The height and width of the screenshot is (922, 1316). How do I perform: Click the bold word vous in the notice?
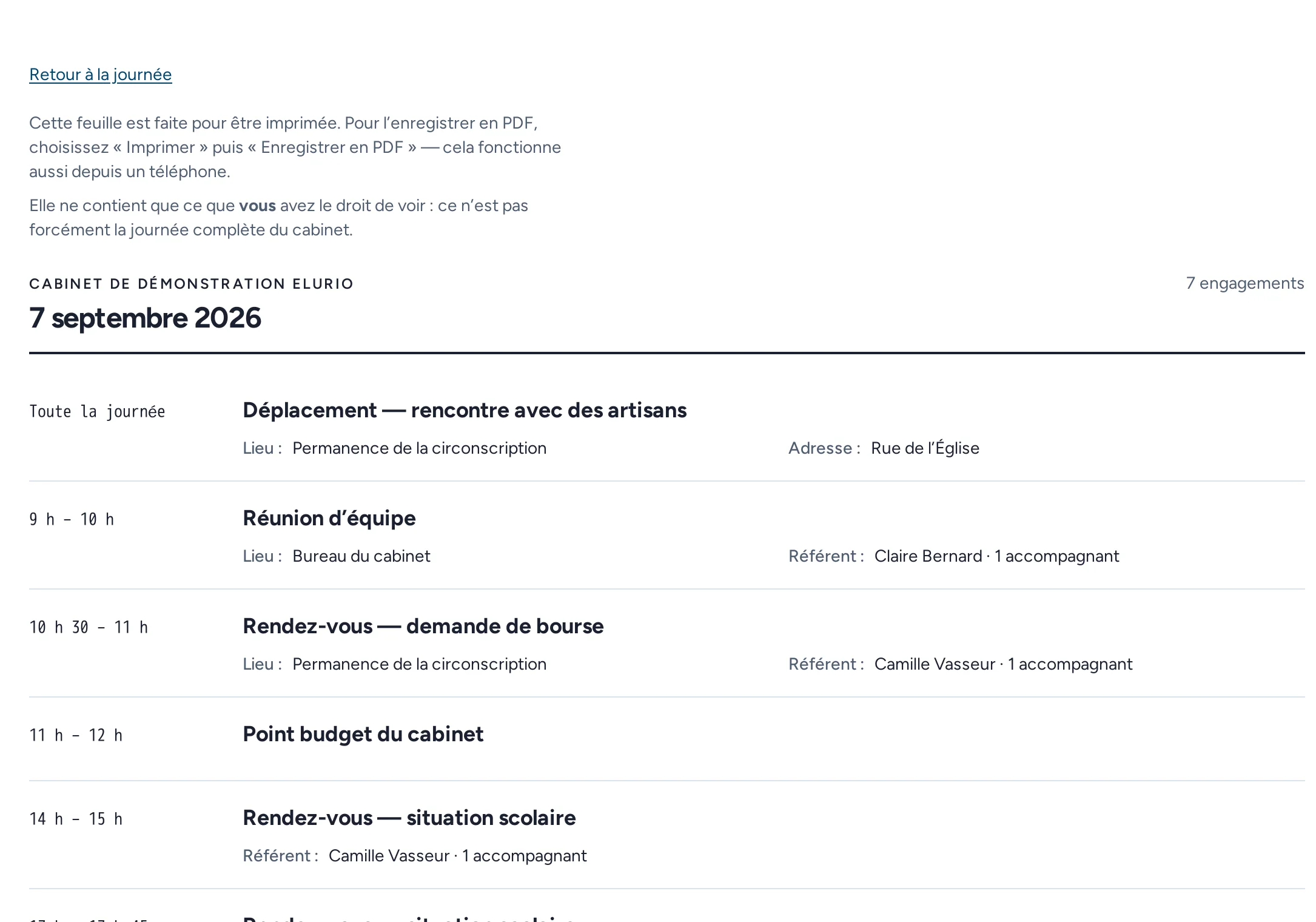(x=257, y=206)
